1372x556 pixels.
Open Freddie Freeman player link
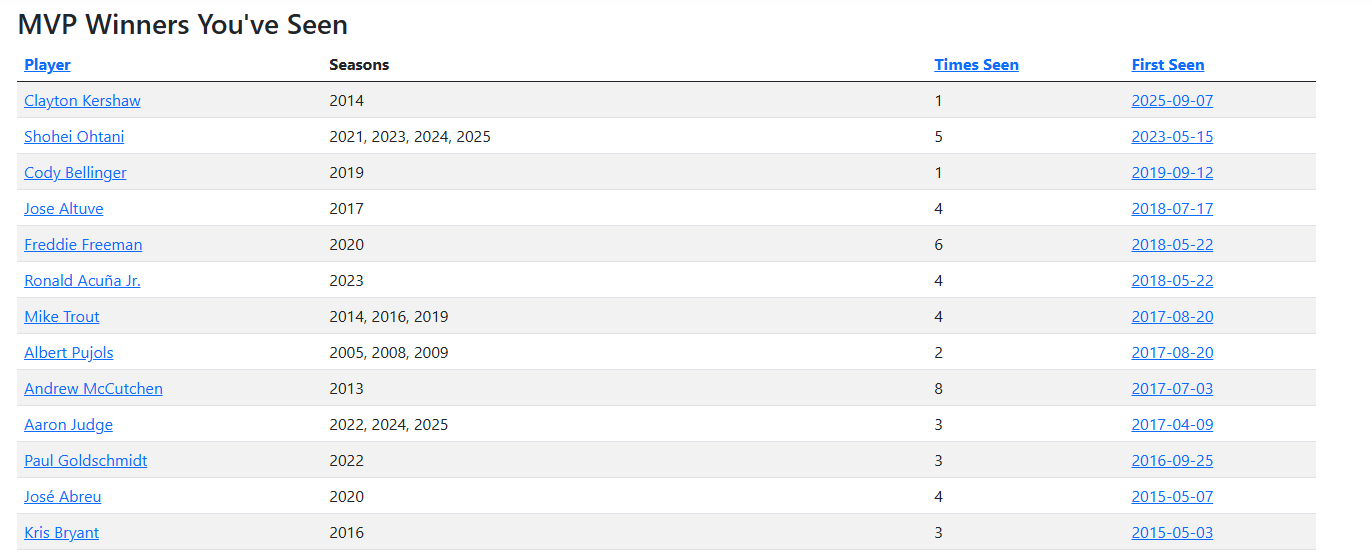click(x=83, y=245)
